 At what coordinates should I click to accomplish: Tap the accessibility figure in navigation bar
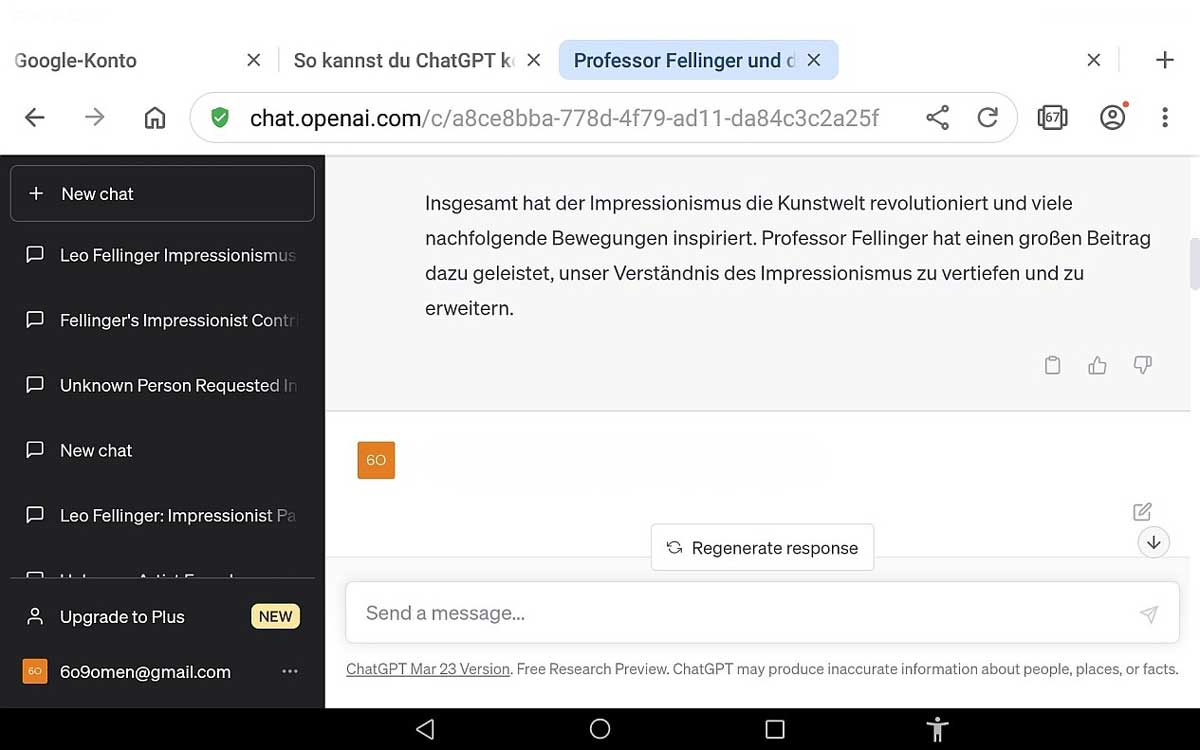point(937,729)
